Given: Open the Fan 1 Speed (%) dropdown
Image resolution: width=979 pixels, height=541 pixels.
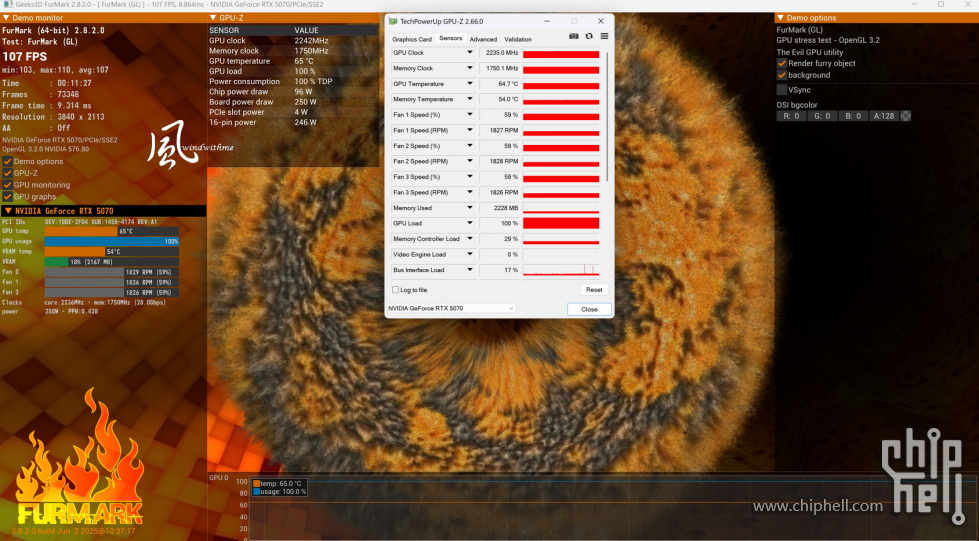Looking at the screenshot, I should (470, 114).
